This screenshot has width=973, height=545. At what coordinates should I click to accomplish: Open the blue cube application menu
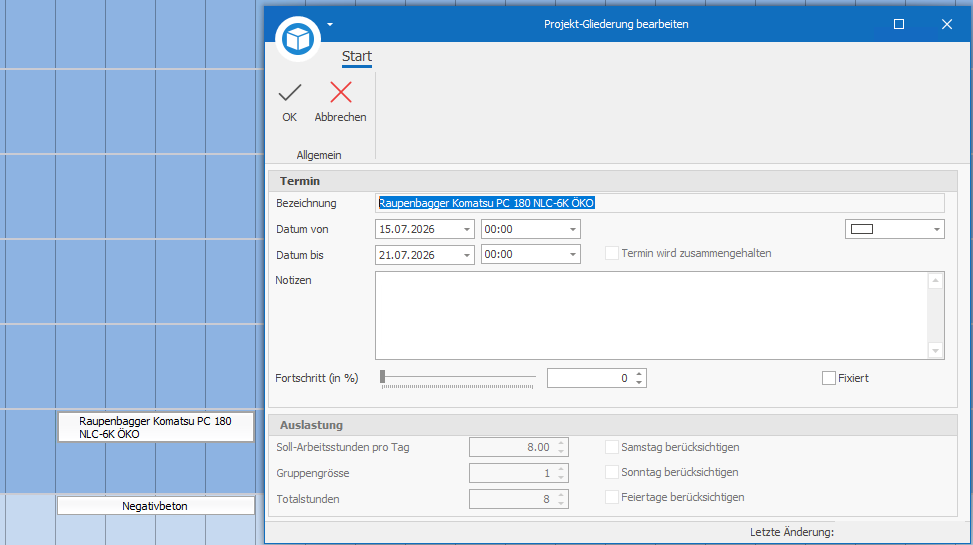(298, 38)
